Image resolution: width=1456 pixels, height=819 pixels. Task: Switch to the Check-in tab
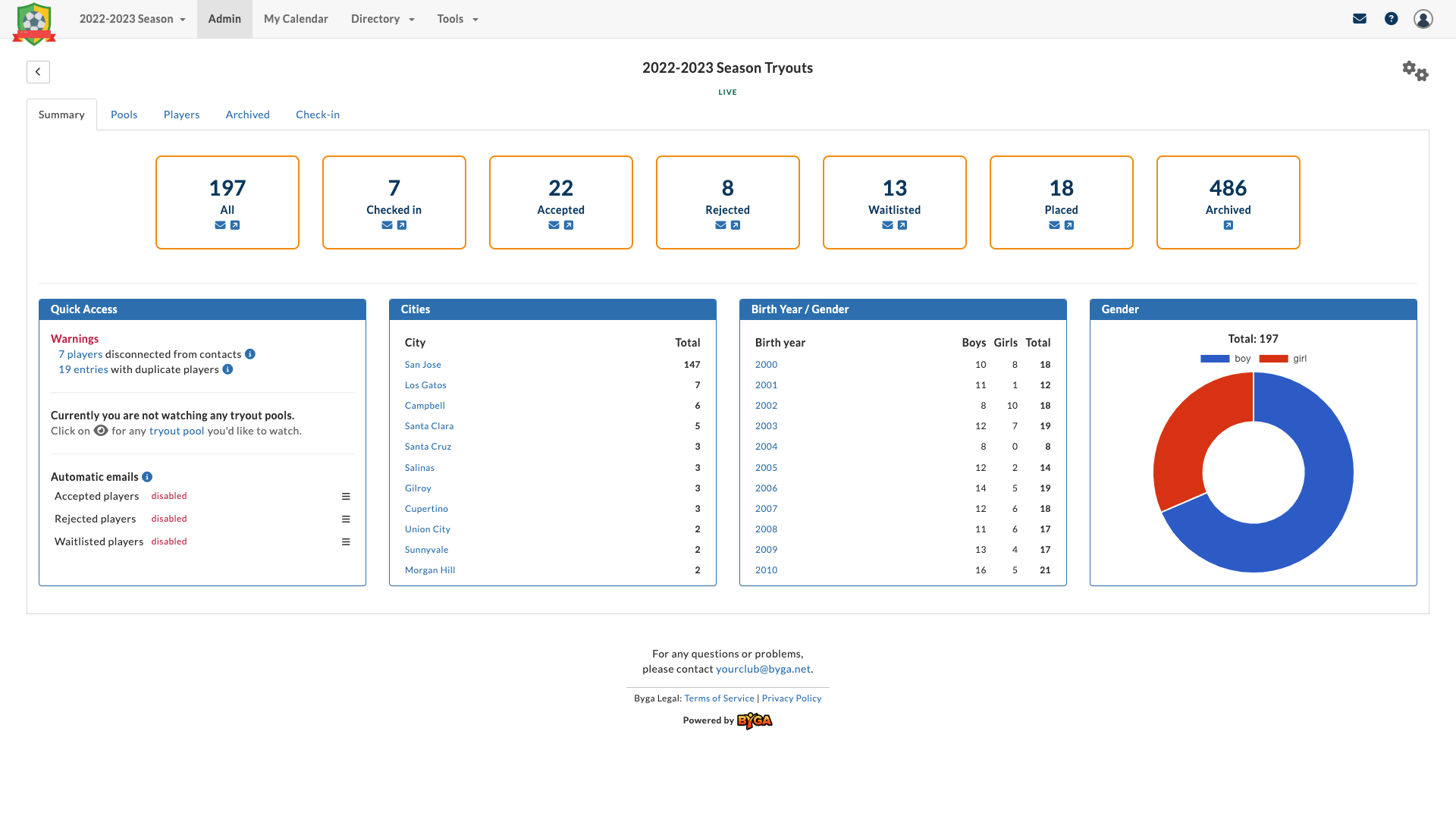[x=317, y=115]
